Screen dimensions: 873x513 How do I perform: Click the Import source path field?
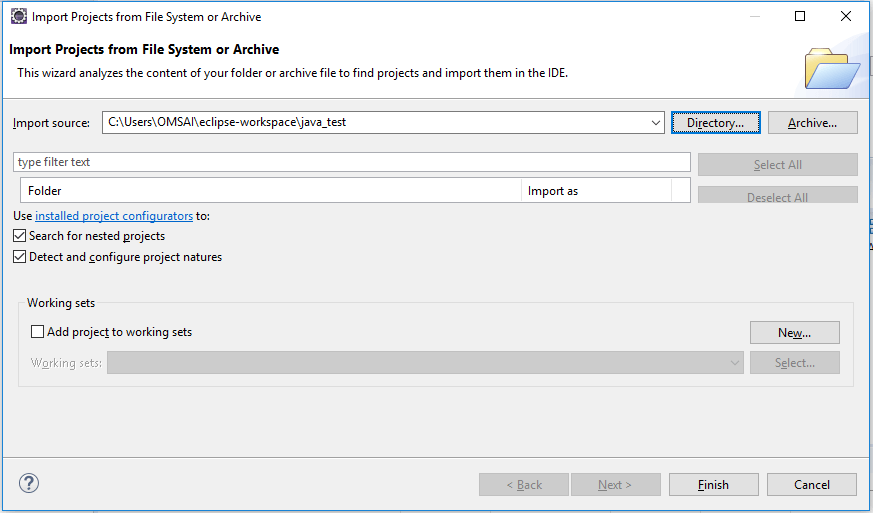click(374, 123)
